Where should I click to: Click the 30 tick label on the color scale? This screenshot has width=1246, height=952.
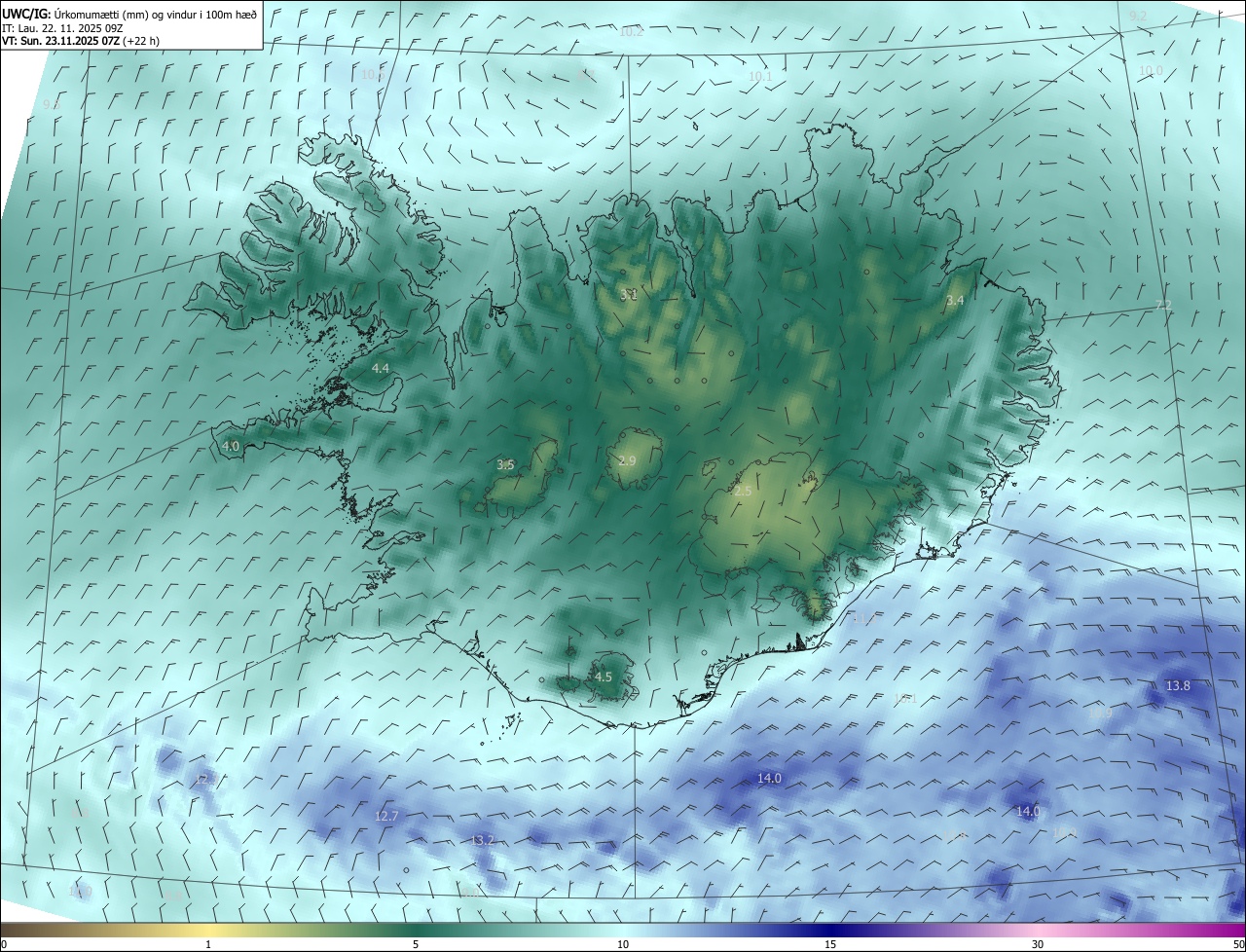1038,944
